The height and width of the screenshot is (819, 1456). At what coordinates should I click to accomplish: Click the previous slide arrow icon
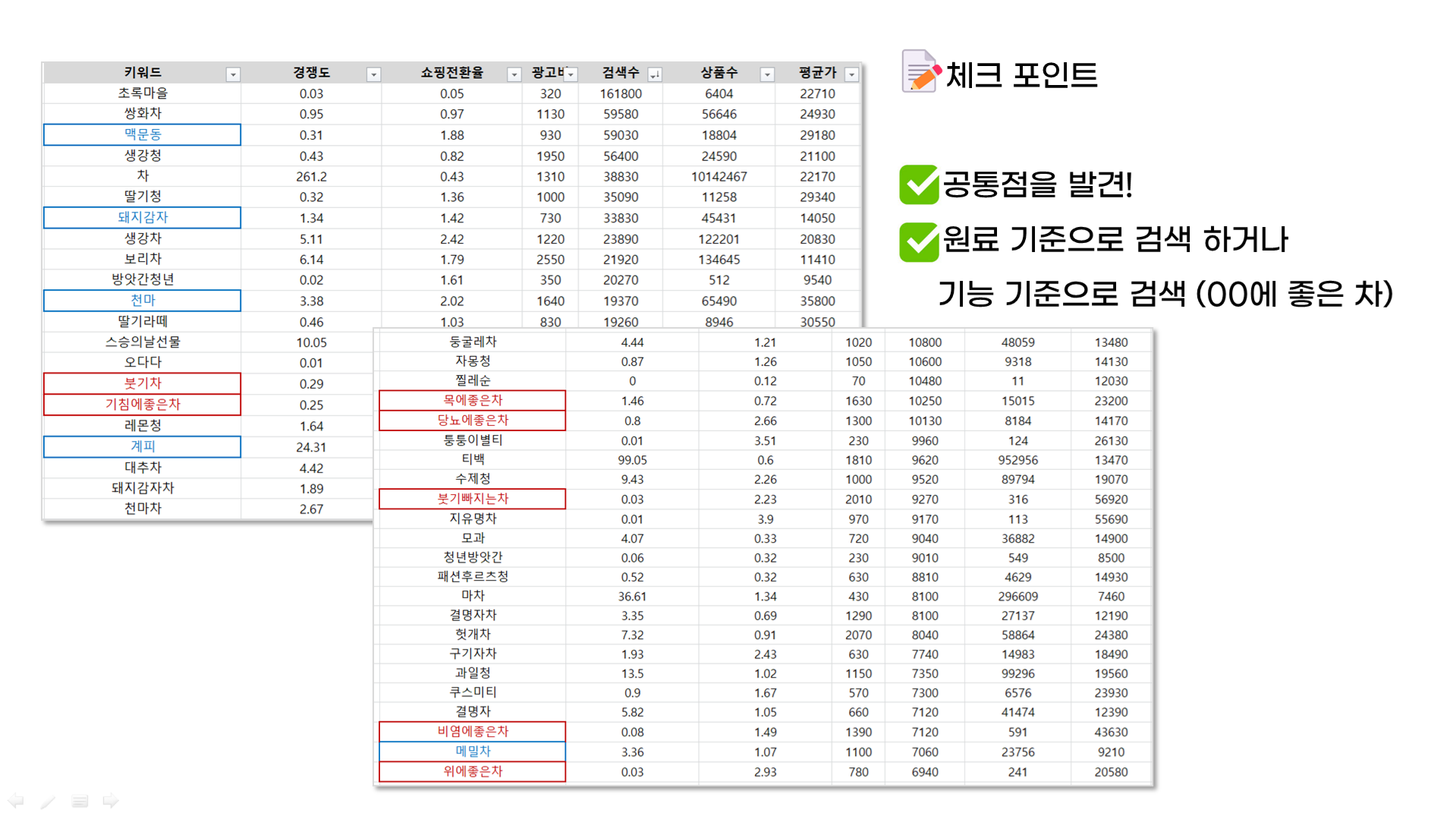coord(15,799)
